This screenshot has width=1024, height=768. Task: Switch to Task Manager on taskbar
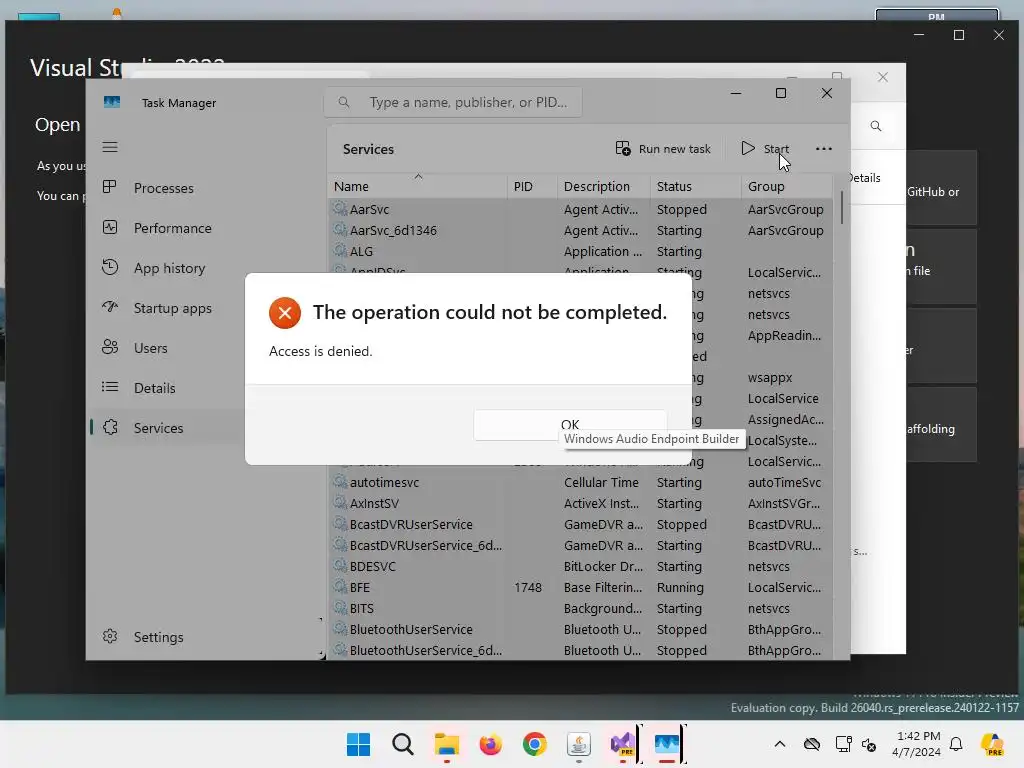667,744
